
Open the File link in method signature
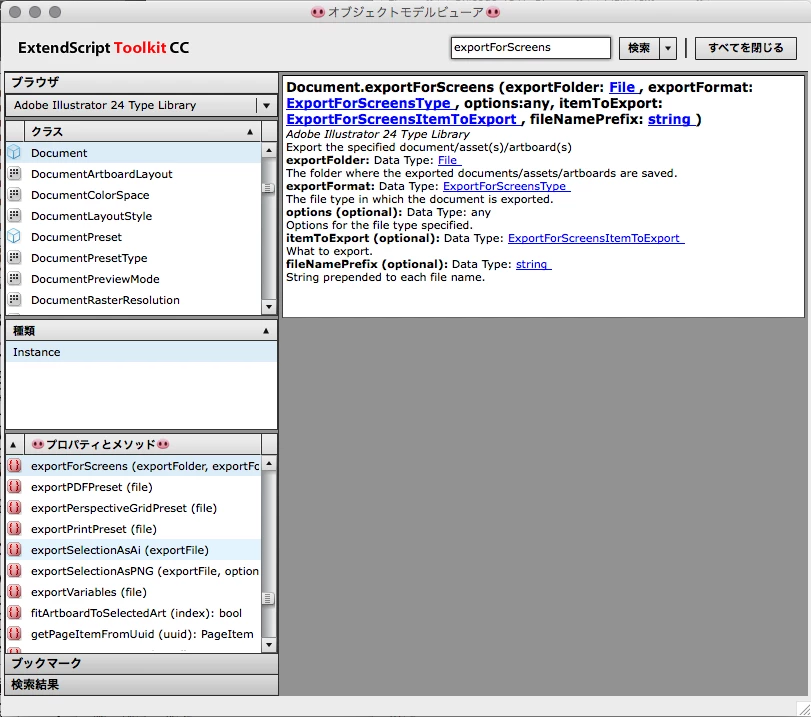pyautogui.click(x=624, y=87)
